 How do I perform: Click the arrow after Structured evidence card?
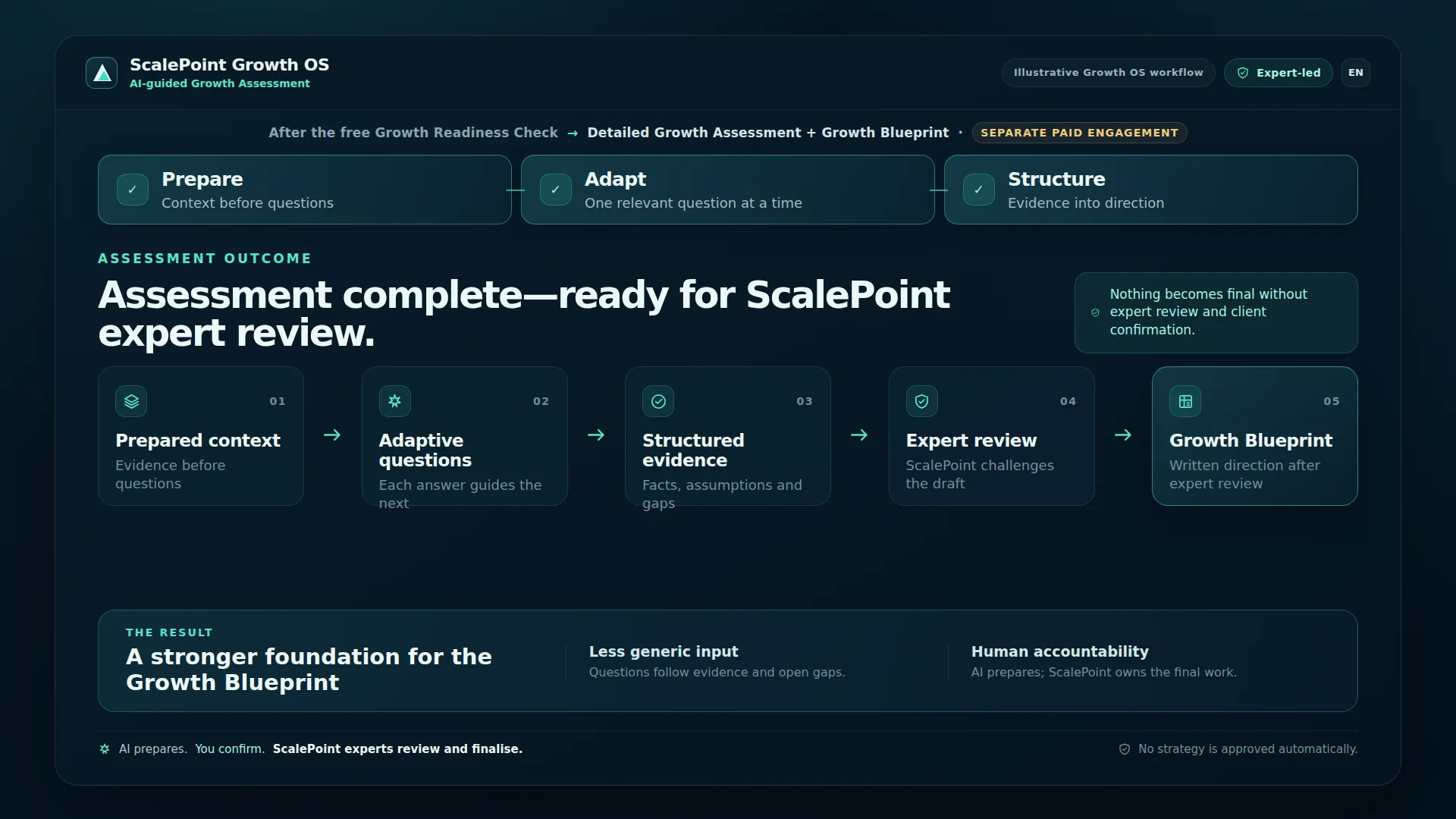tap(859, 435)
